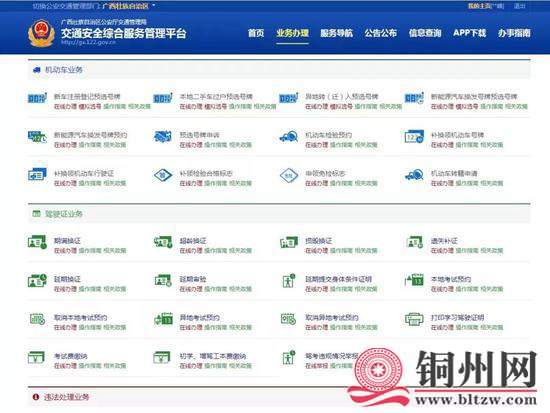The width and height of the screenshot is (550, 413).
Task: Open the 预选号牌申请 car icon
Action: 163,136
